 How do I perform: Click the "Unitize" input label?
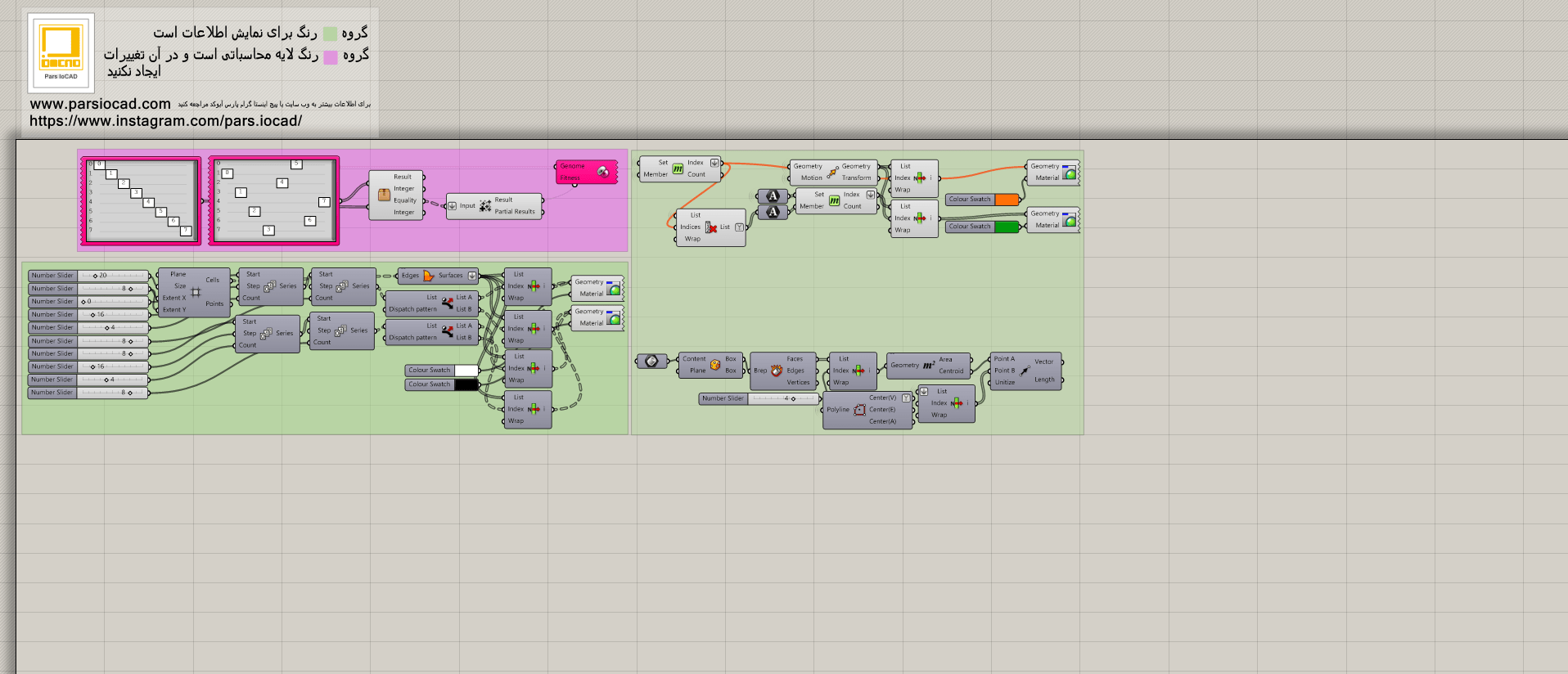(x=1005, y=383)
